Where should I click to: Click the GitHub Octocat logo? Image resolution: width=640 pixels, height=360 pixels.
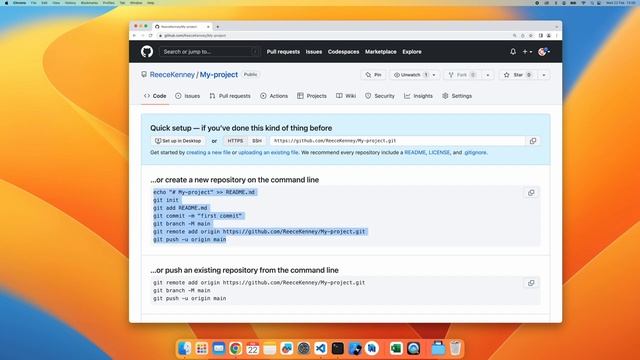(x=147, y=51)
